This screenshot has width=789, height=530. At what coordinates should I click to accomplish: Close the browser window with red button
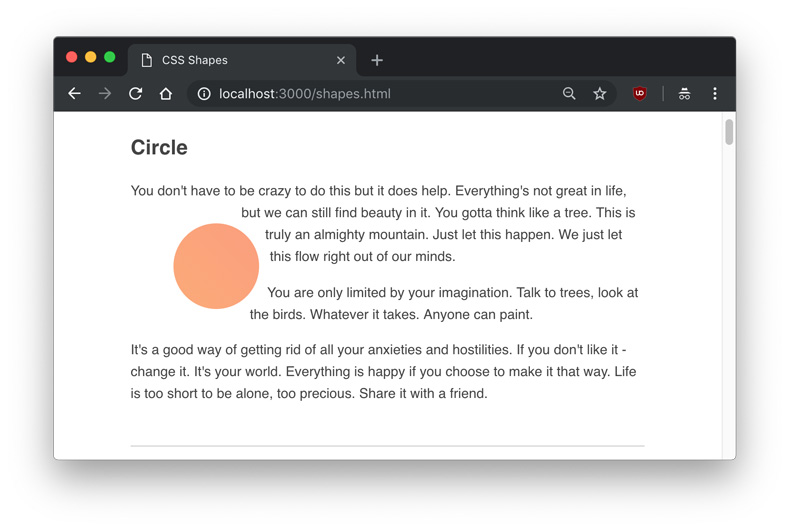pos(72,57)
